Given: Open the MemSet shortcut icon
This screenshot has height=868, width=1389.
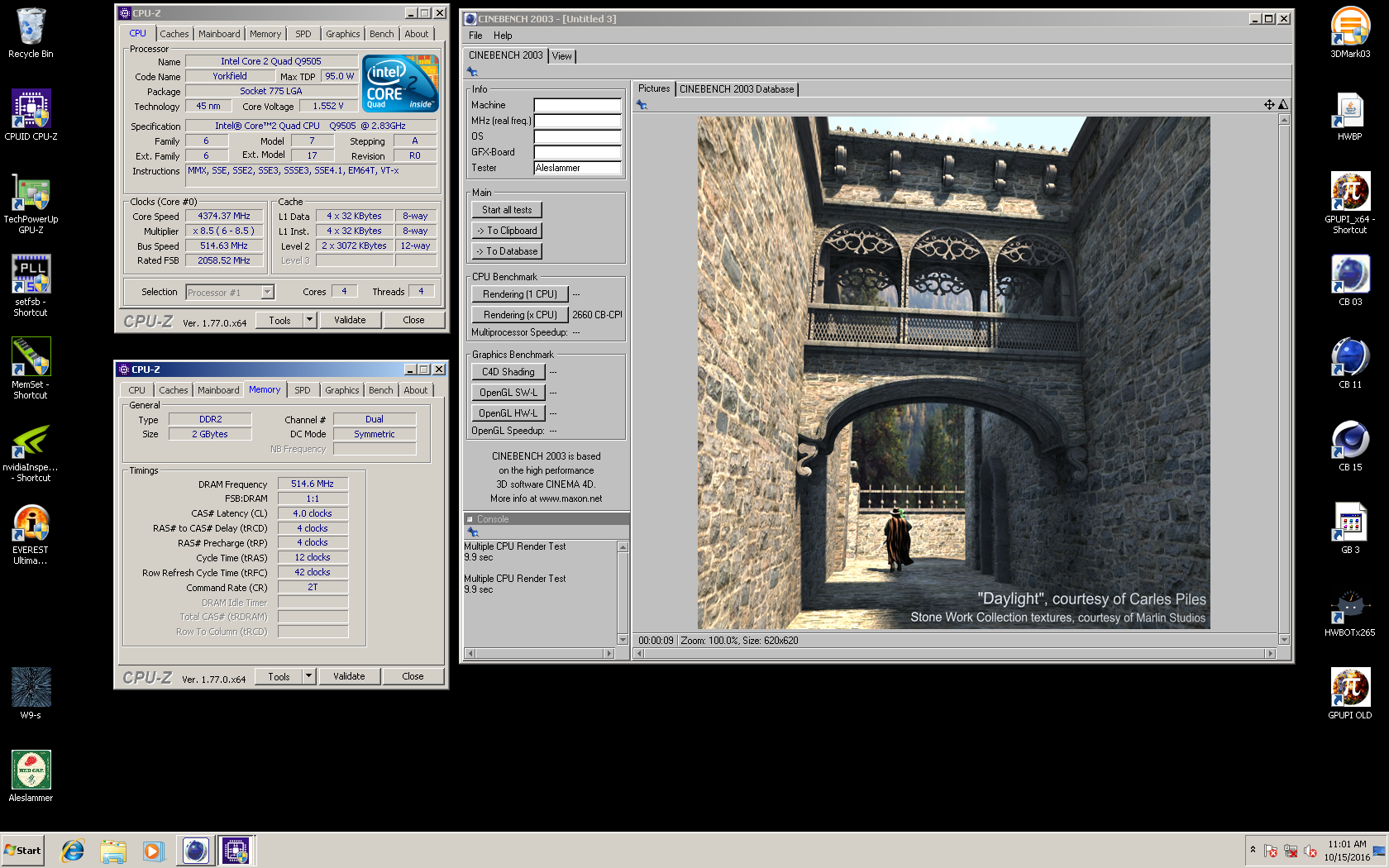Looking at the screenshot, I should tap(31, 369).
